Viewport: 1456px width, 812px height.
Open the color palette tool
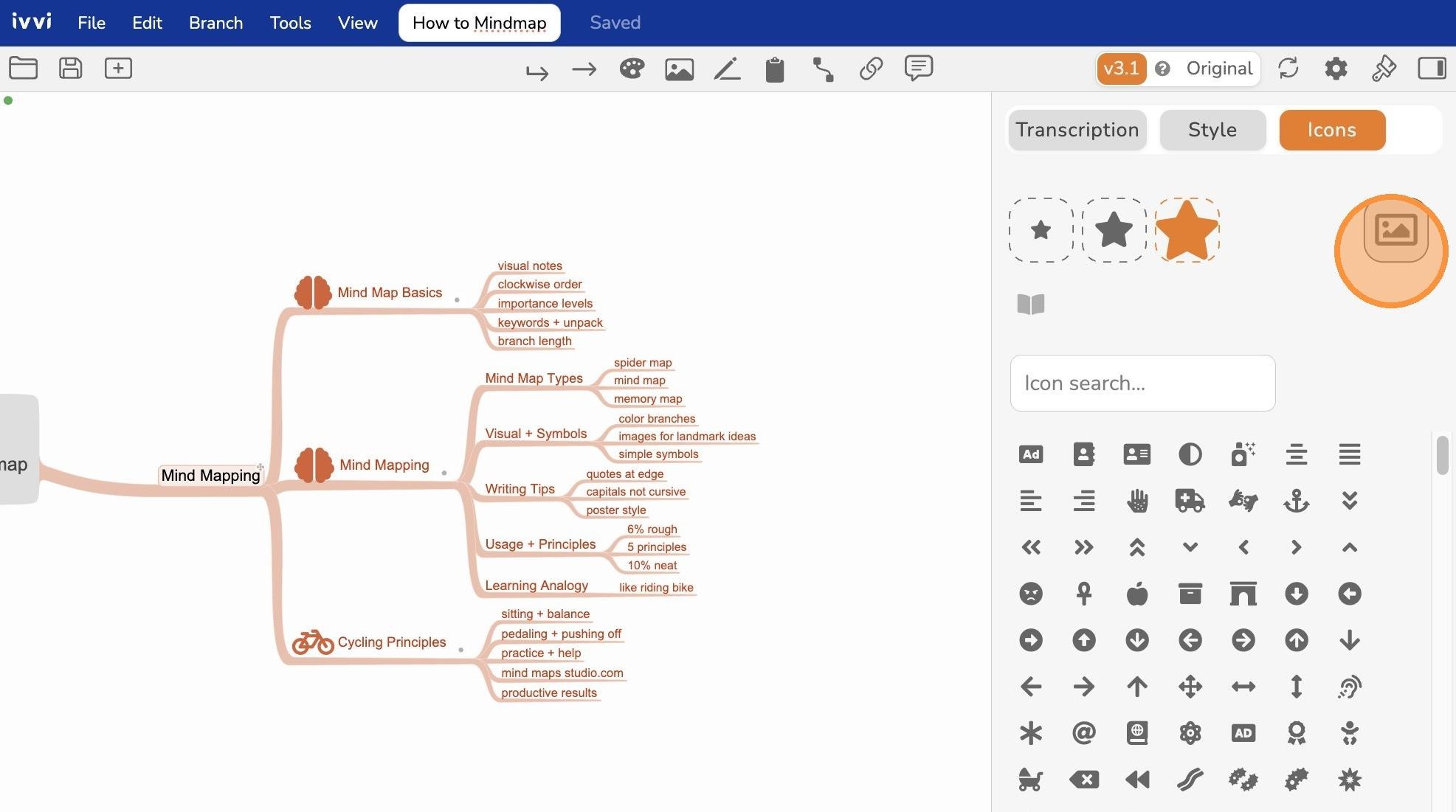click(632, 69)
